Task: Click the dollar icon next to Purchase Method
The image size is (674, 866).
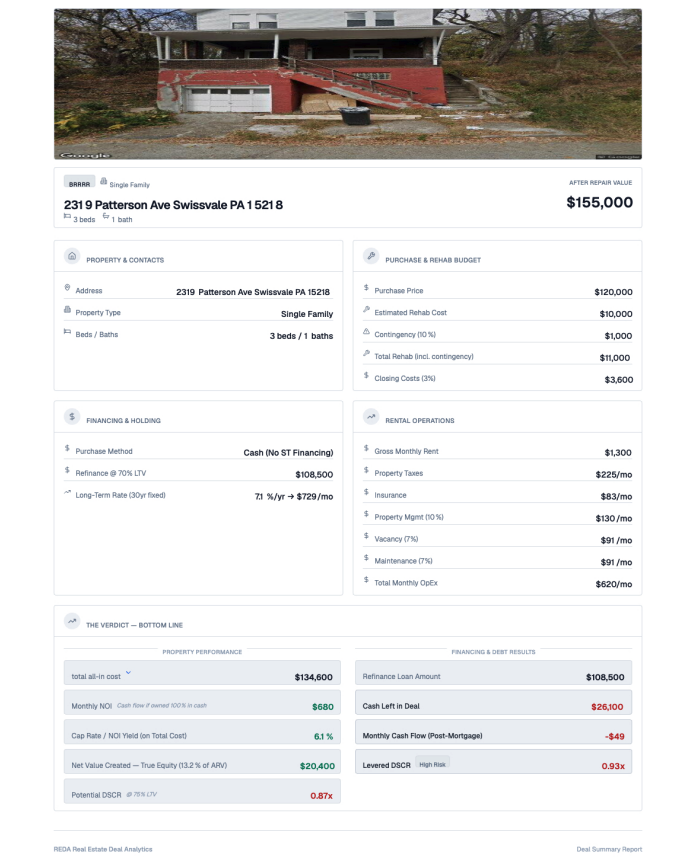Action: pos(67,448)
